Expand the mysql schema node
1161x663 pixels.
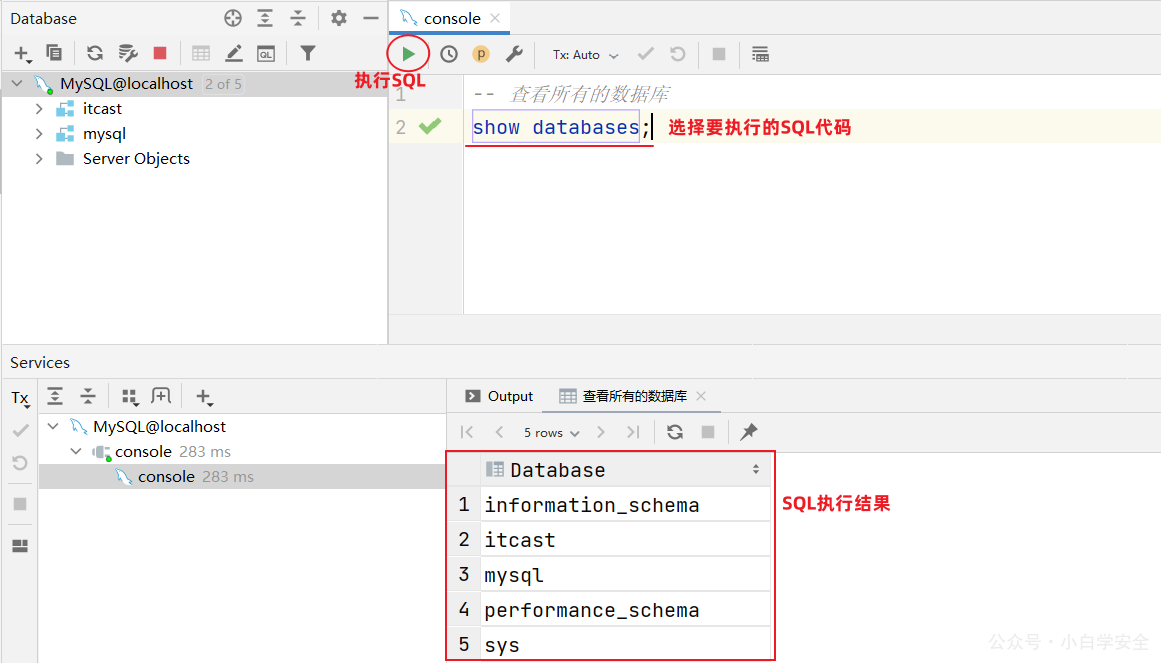tap(39, 134)
